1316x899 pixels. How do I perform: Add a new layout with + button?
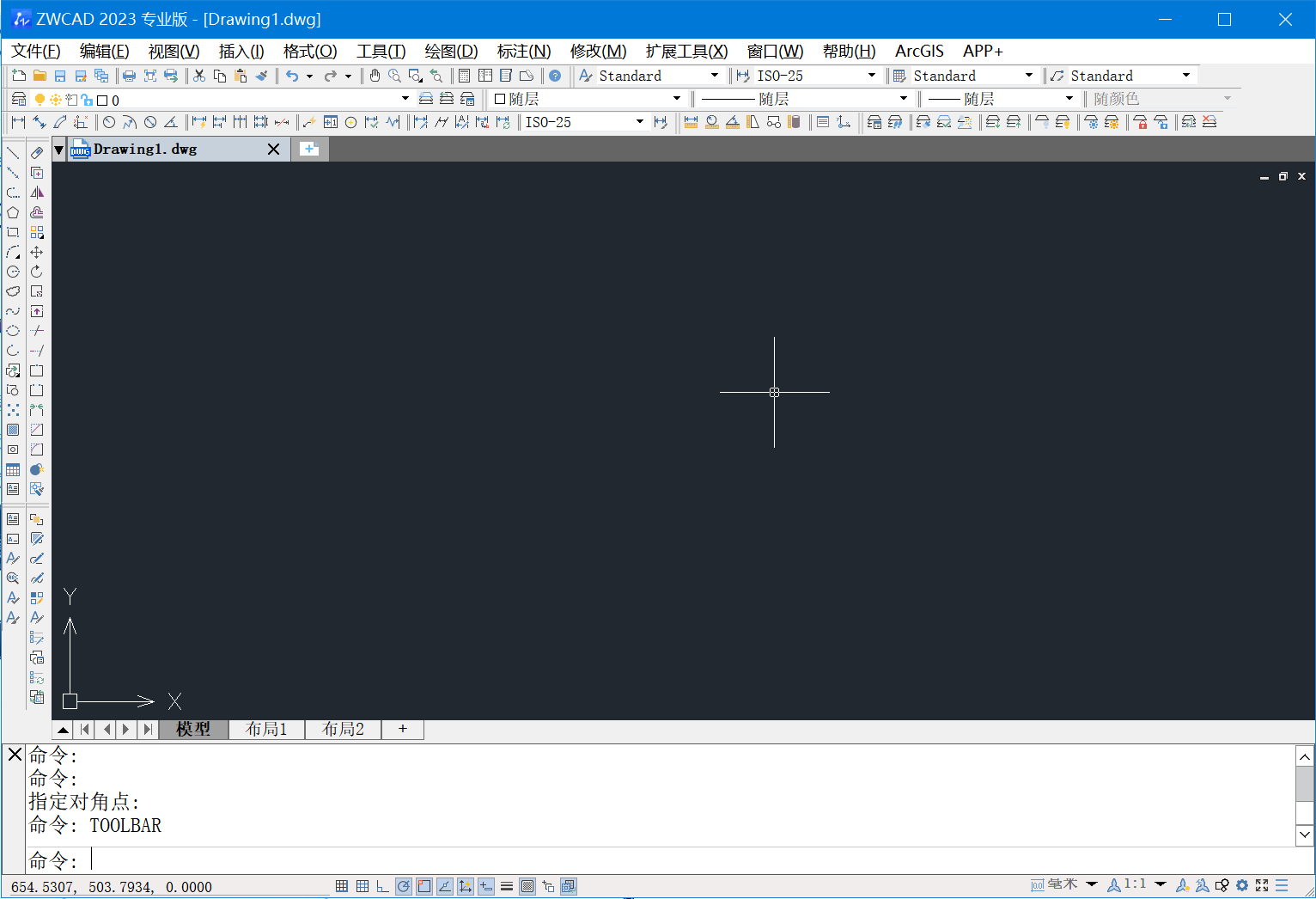pyautogui.click(x=402, y=729)
